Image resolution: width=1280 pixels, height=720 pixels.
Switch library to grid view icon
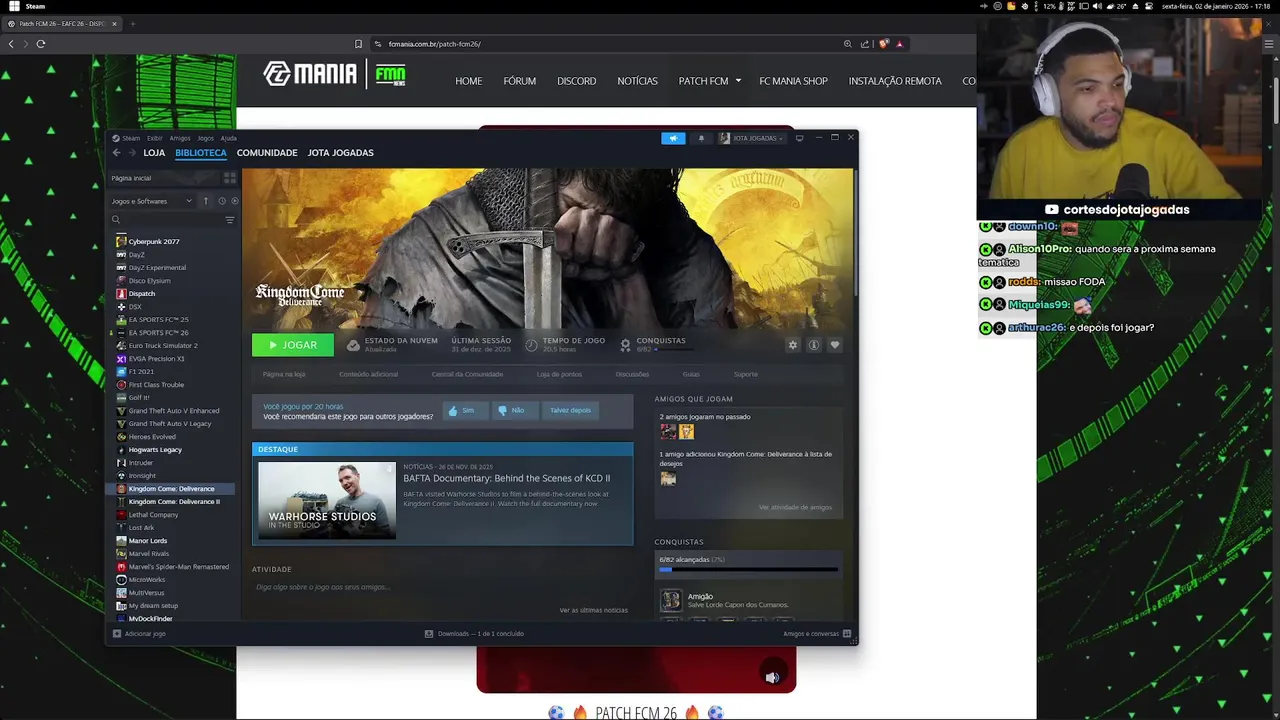tap(230, 178)
